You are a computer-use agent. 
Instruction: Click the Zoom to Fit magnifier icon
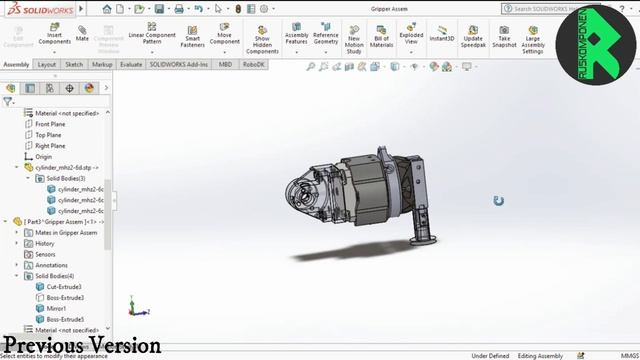pos(311,67)
